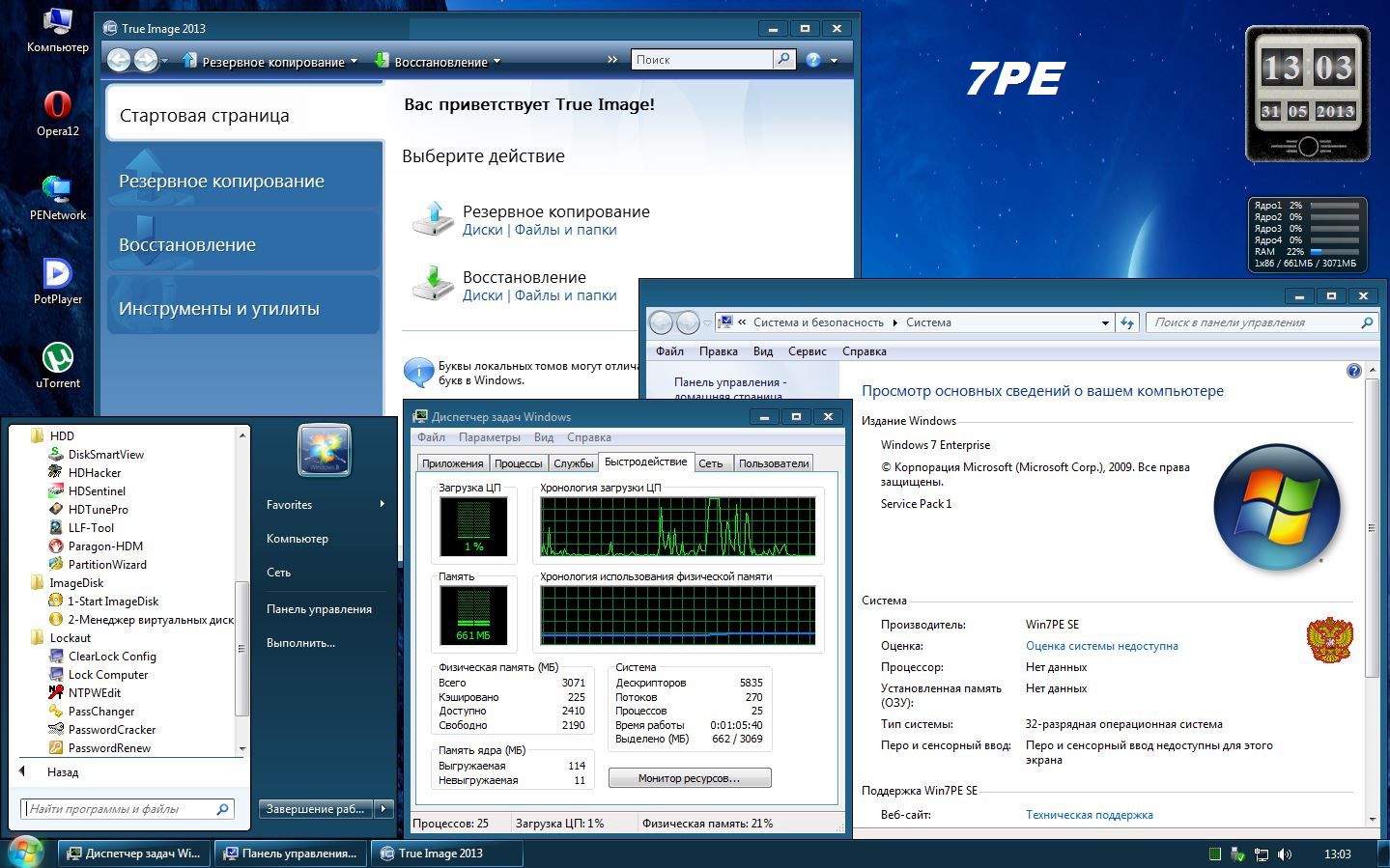Click the start menu programs scrollbar down arrow

(x=241, y=748)
